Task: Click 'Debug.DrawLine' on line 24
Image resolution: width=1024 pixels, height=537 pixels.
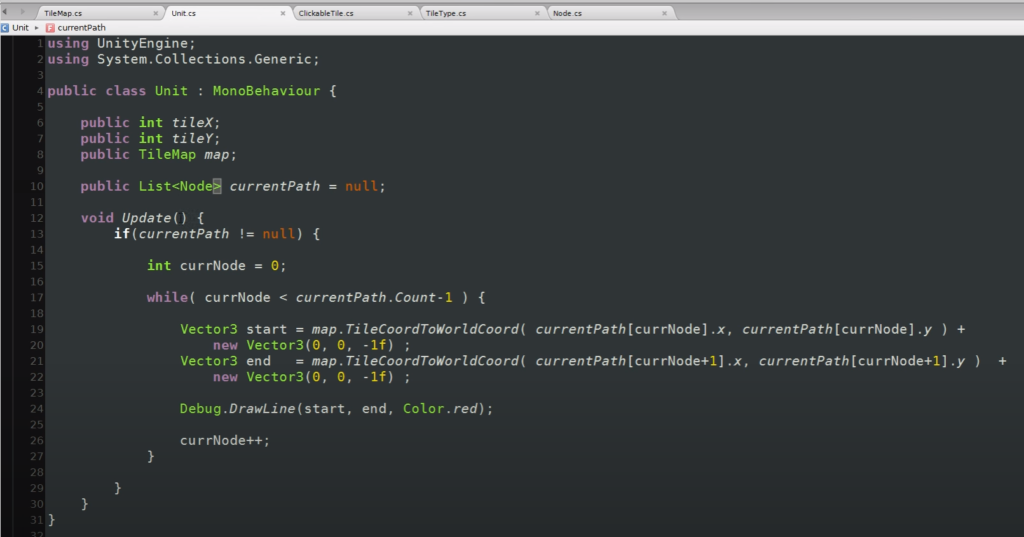Action: (237, 408)
